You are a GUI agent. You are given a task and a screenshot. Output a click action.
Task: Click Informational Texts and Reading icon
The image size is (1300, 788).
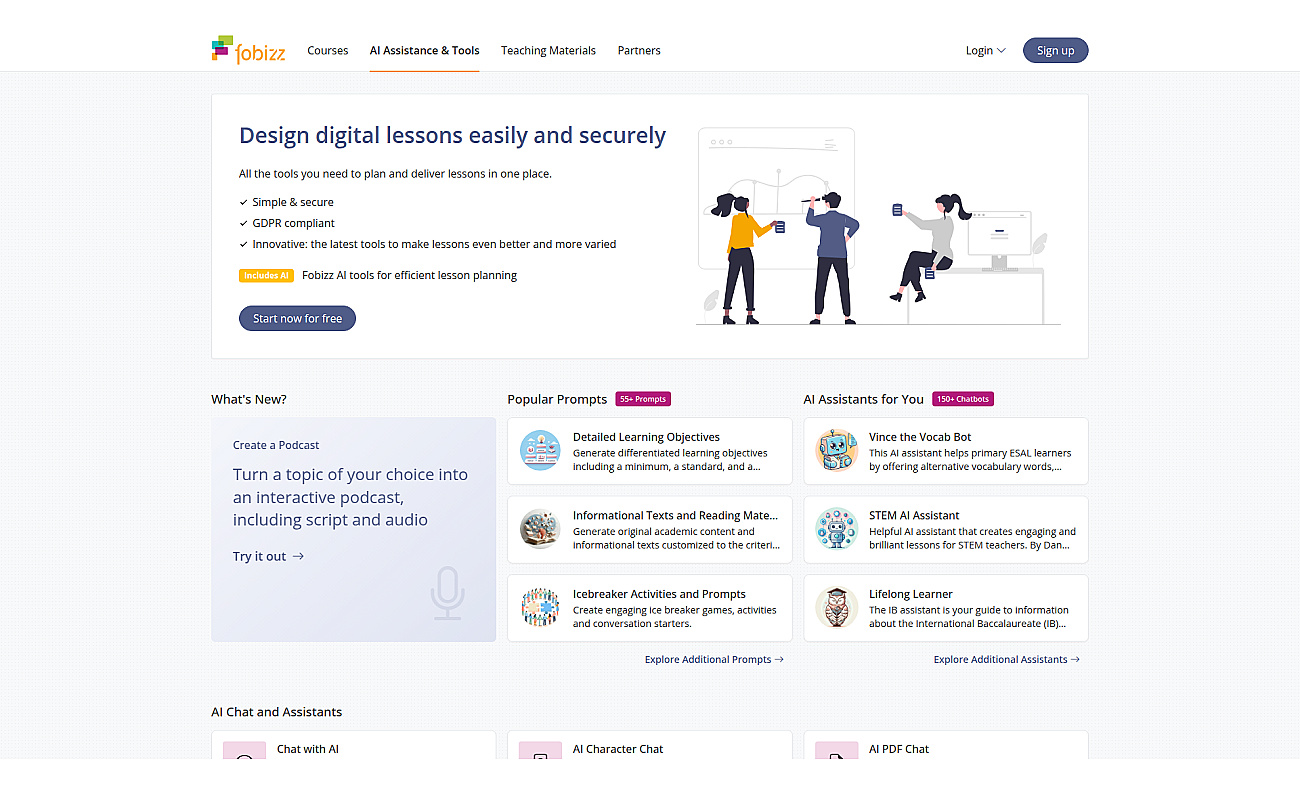(x=540, y=529)
